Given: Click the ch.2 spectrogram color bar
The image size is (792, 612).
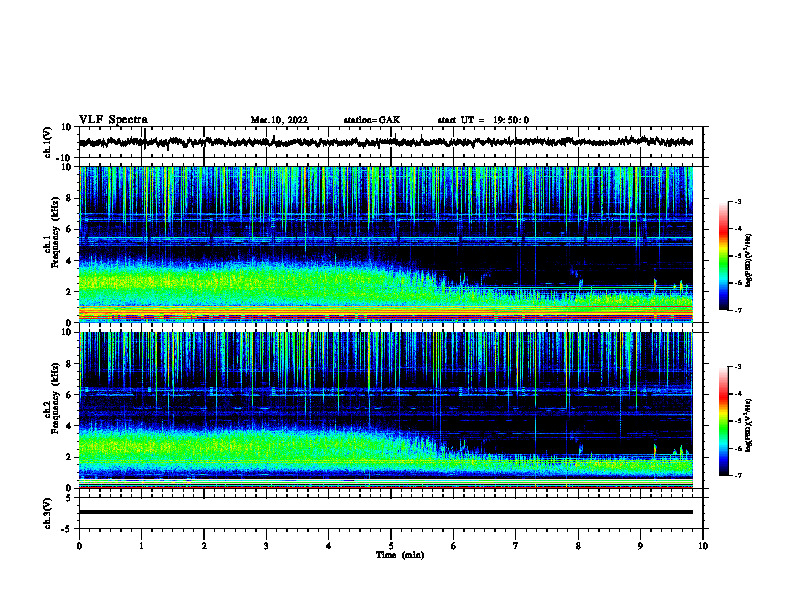Looking at the screenshot, I should pos(723,421).
